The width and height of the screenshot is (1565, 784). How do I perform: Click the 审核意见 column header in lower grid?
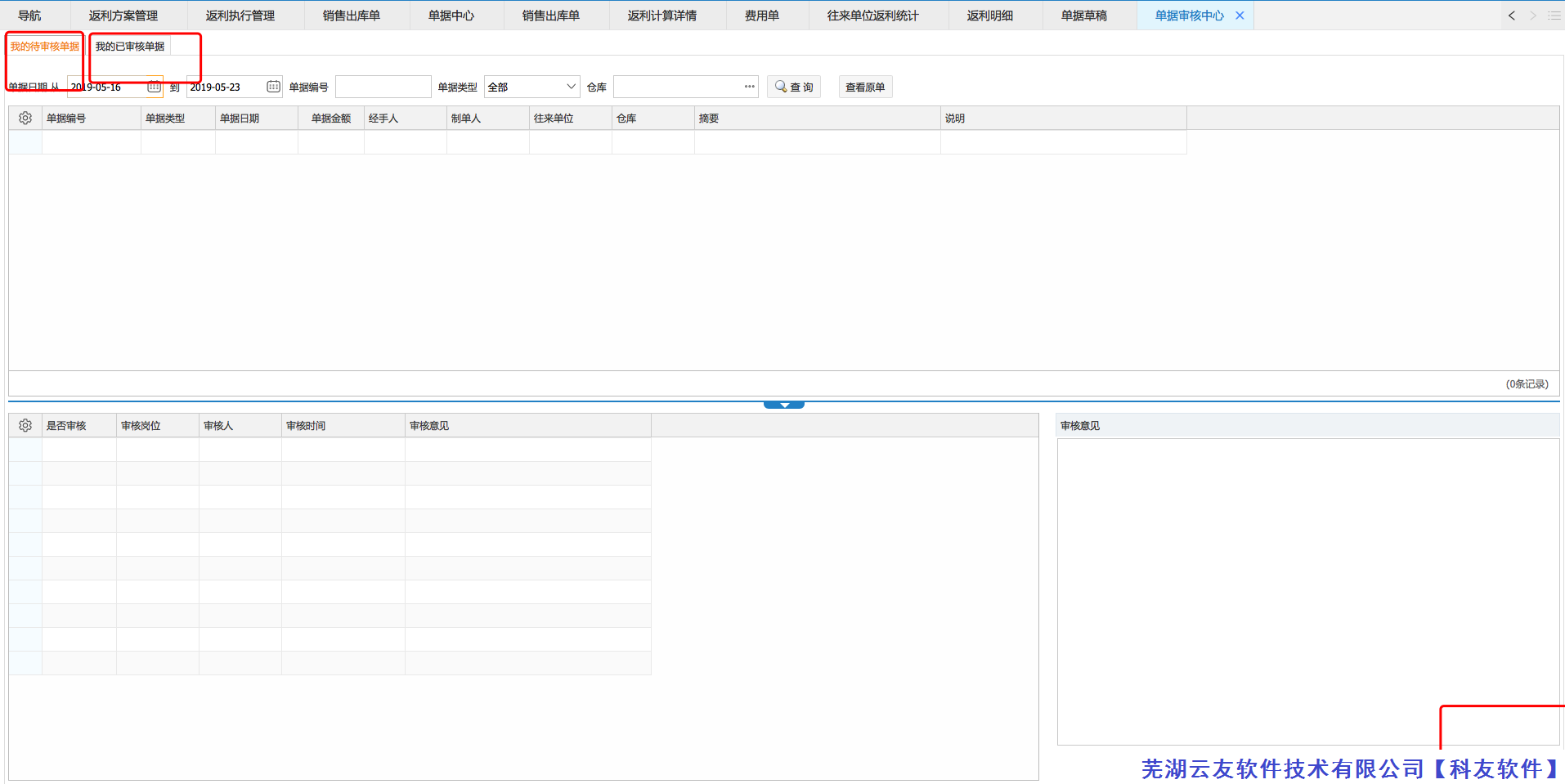(528, 426)
